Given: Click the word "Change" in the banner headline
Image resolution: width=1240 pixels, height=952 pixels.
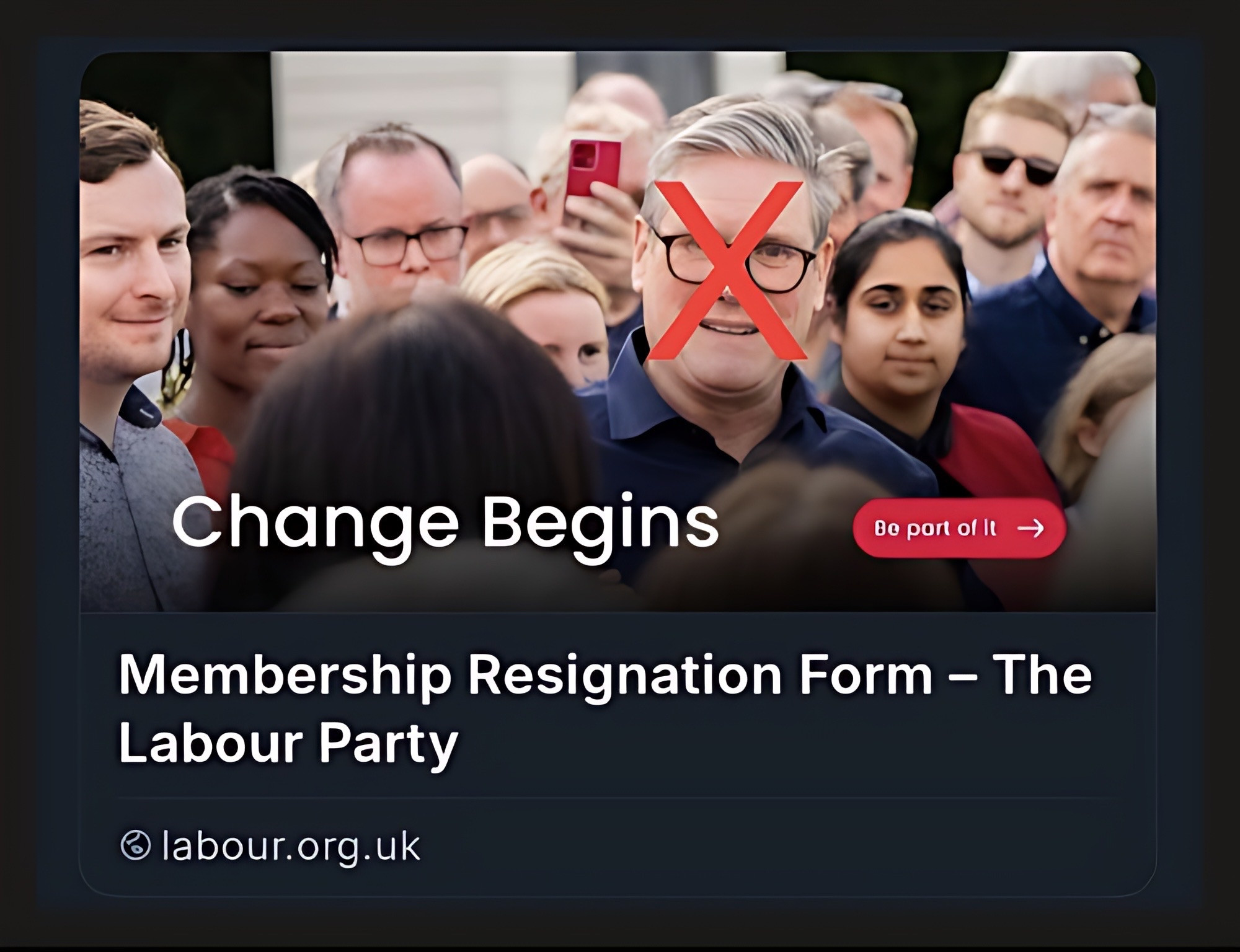Looking at the screenshot, I should pyautogui.click(x=315, y=526).
